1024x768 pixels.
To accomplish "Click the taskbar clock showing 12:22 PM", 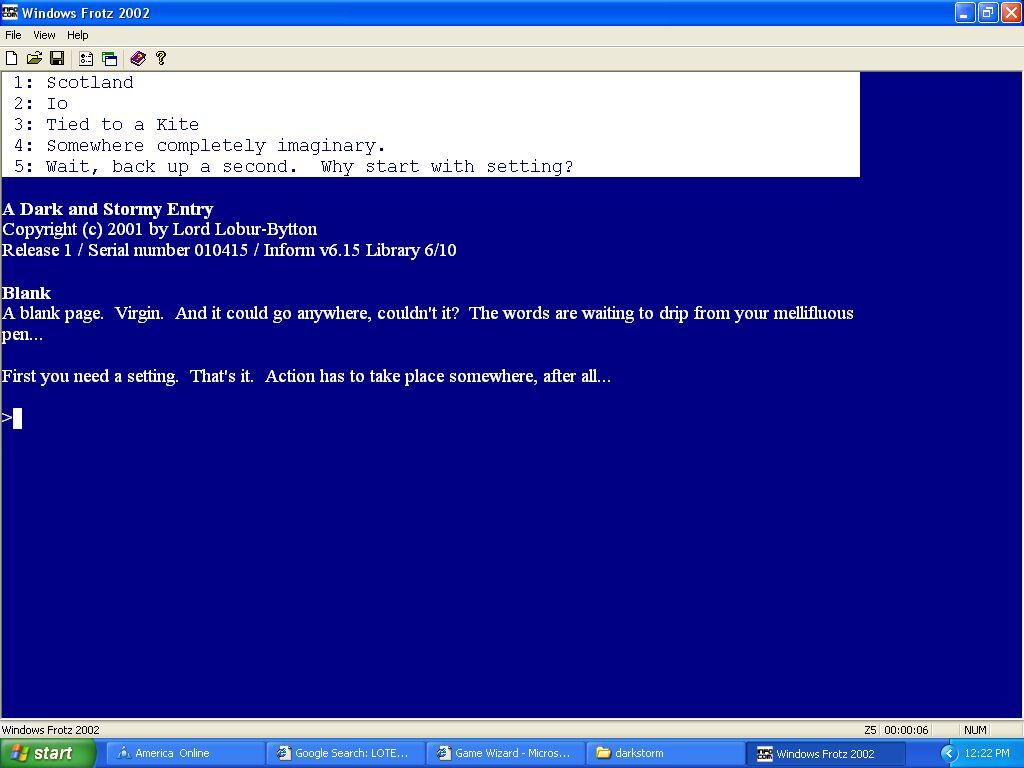I will click(x=987, y=754).
